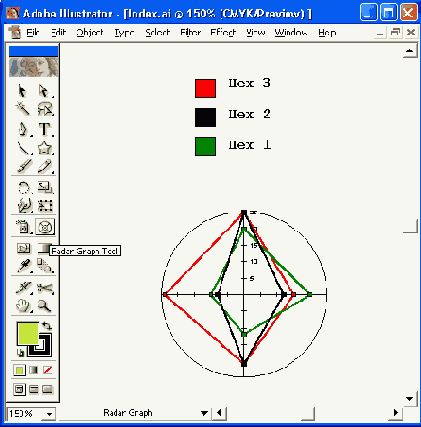This screenshot has width=421, height=427.
Task: Select the black arrow Selection tool
Action: [x=22, y=91]
